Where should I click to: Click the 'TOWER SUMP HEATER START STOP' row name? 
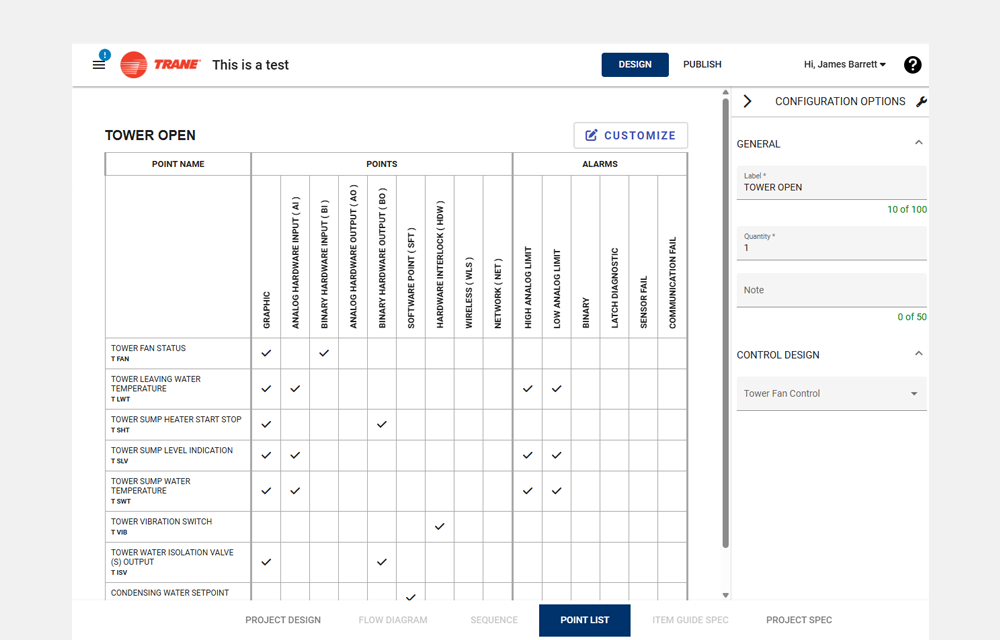[x=176, y=419]
